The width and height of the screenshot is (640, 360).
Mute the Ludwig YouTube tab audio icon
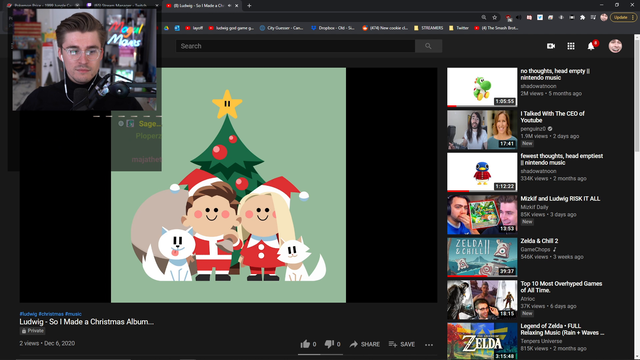[x=229, y=6]
